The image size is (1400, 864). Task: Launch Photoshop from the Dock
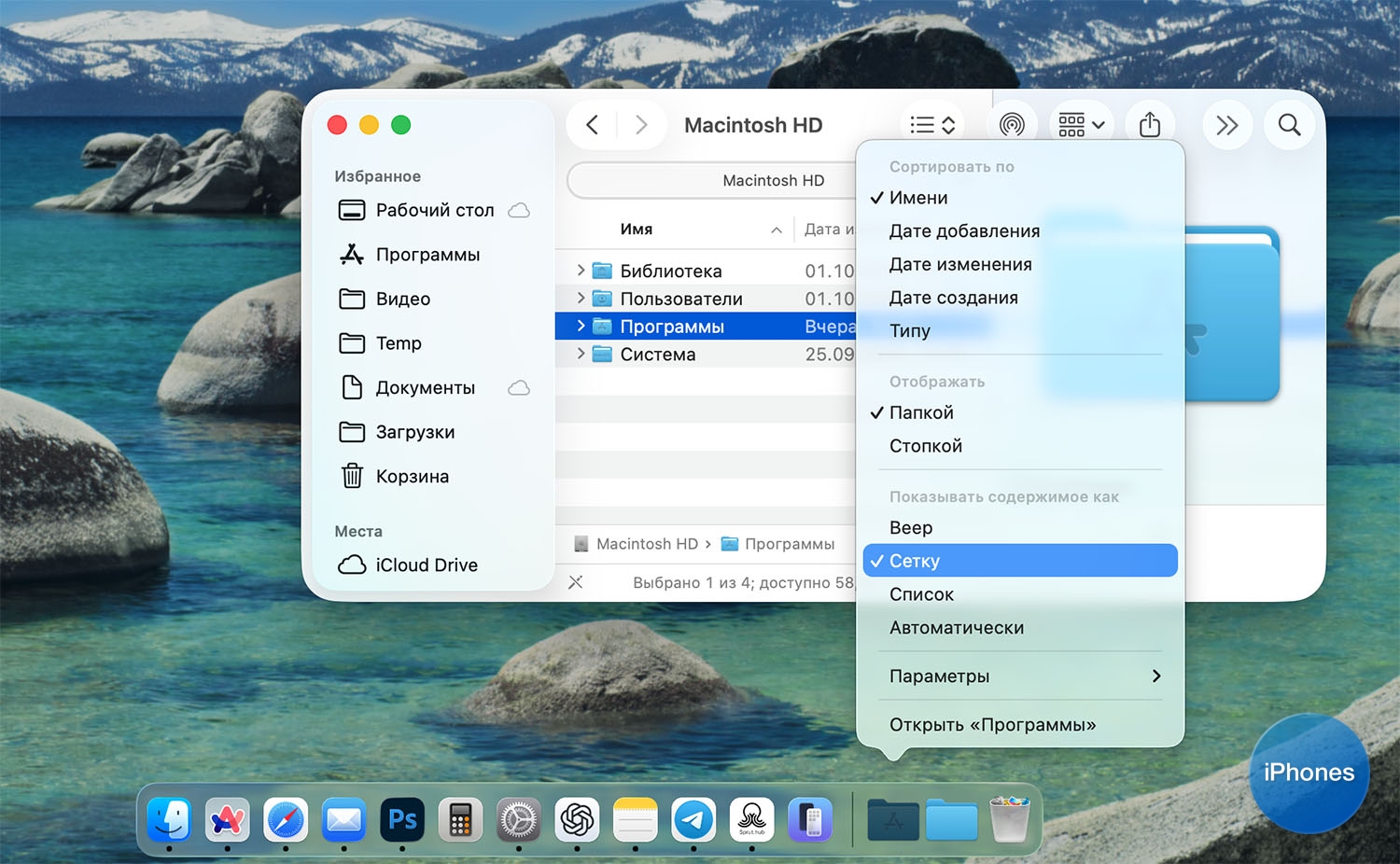pos(402,820)
